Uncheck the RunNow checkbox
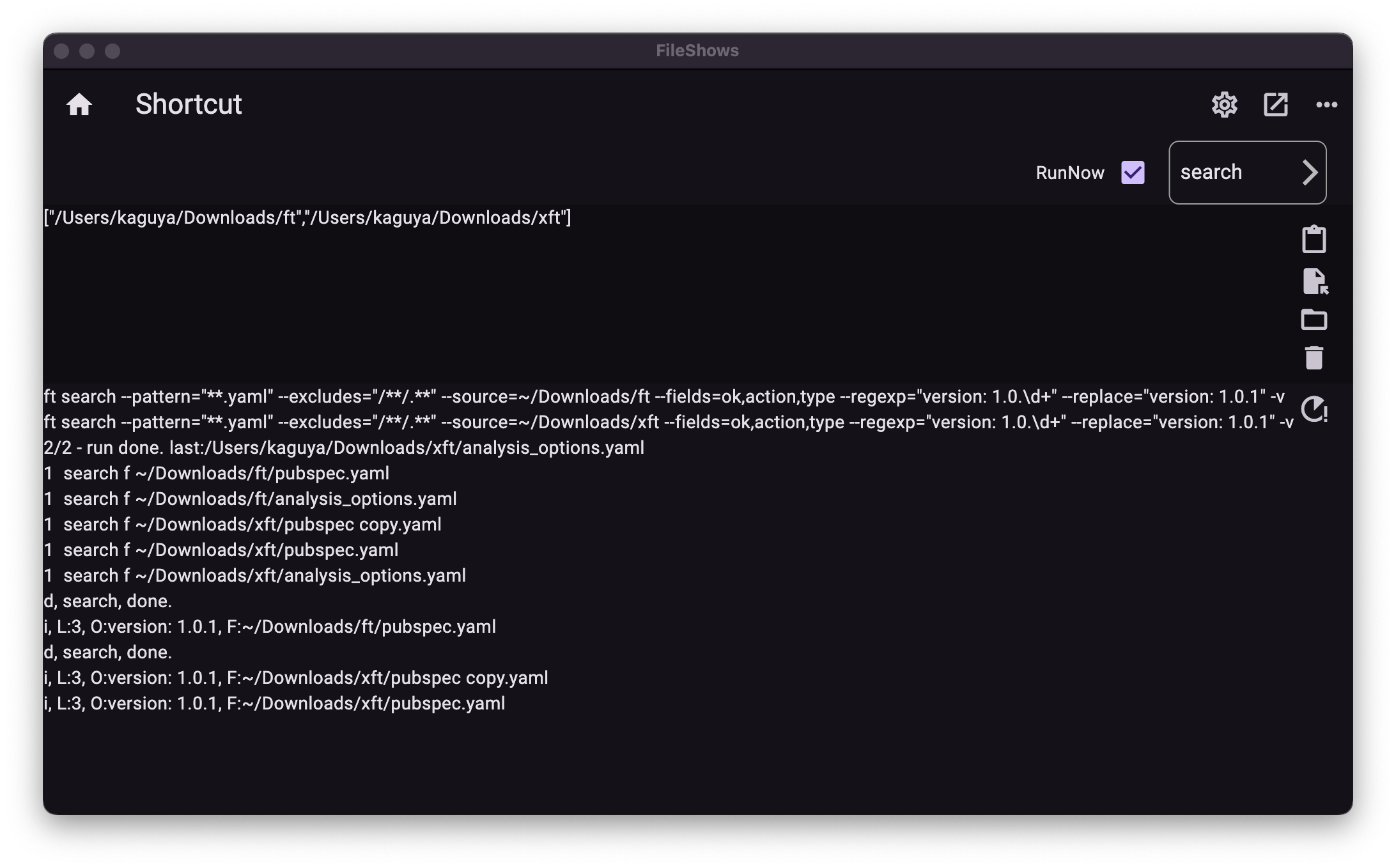This screenshot has height=868, width=1396. [x=1133, y=173]
